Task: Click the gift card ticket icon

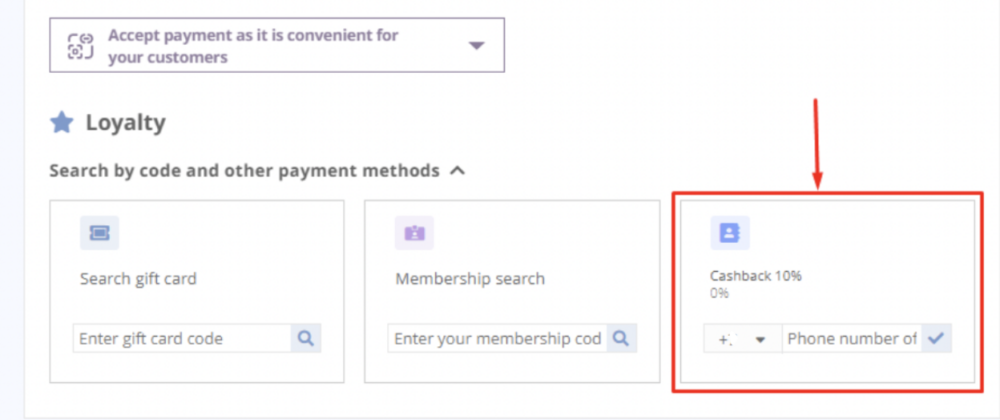Action: point(99,233)
